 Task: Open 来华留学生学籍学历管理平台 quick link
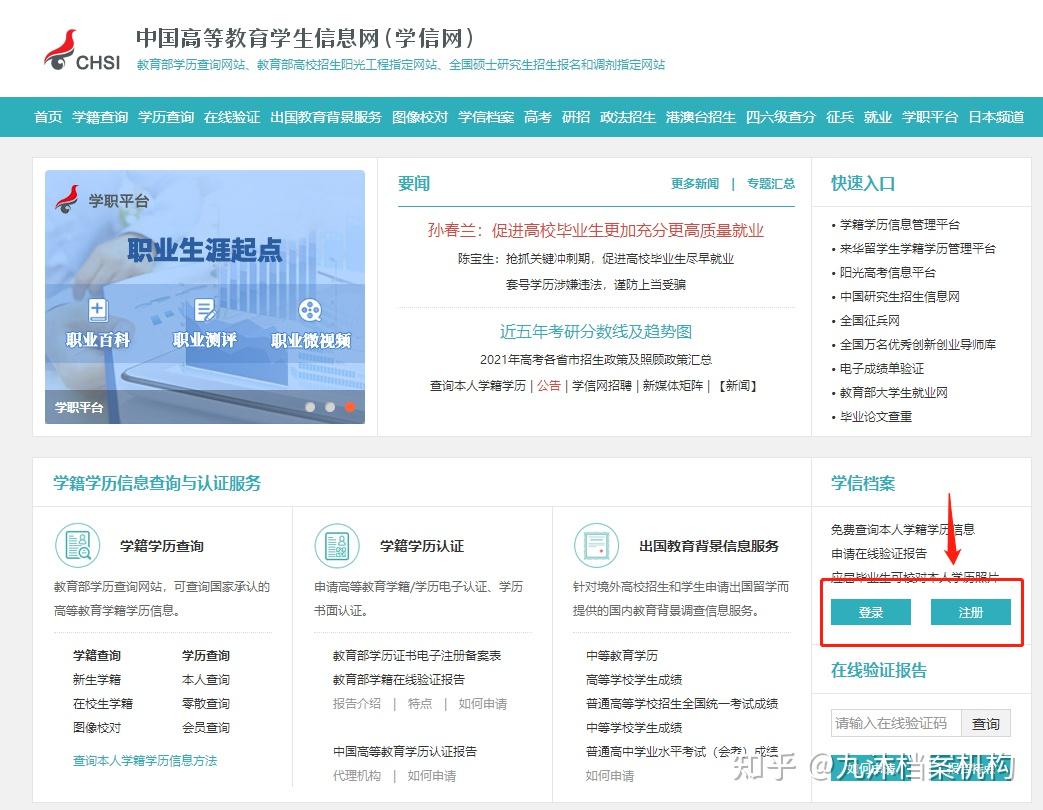point(917,249)
